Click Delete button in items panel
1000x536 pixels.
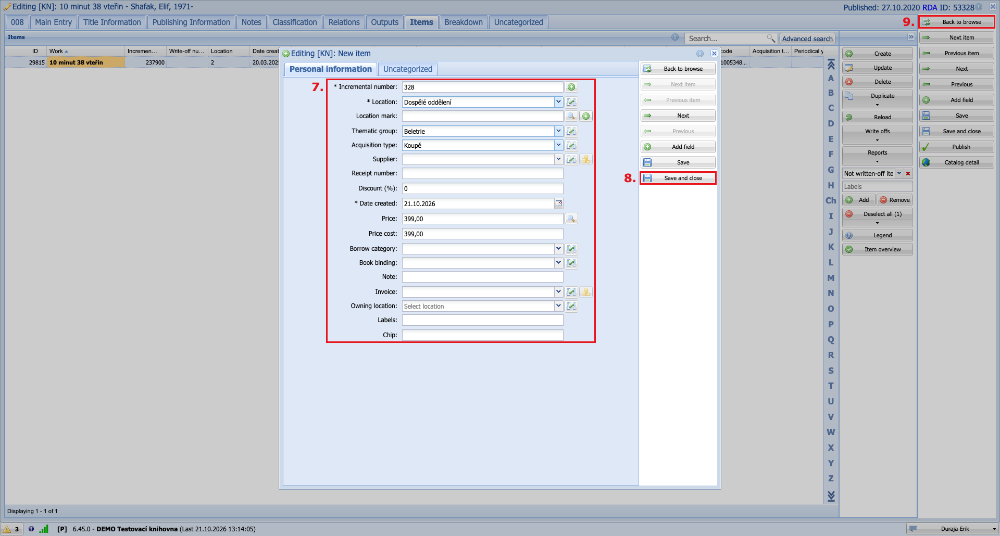878,82
